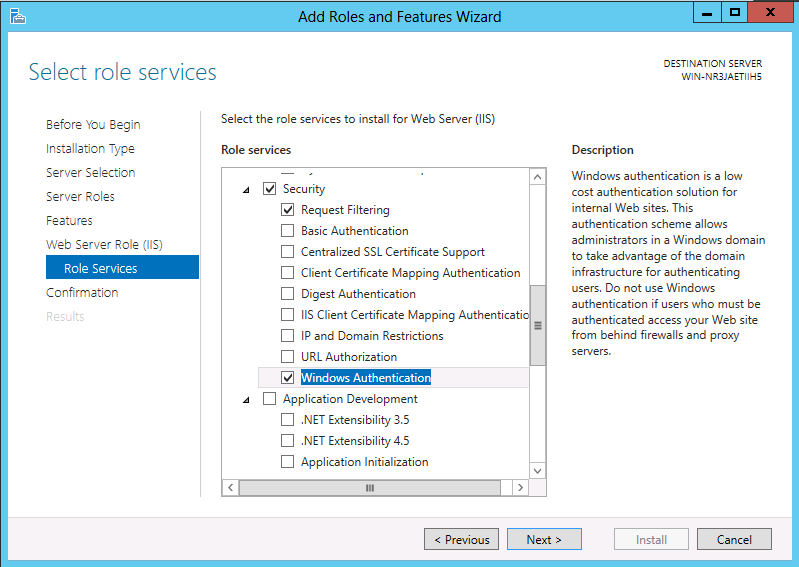Uncheck Windows Authentication
Image resolution: width=799 pixels, height=567 pixels.
[x=287, y=377]
